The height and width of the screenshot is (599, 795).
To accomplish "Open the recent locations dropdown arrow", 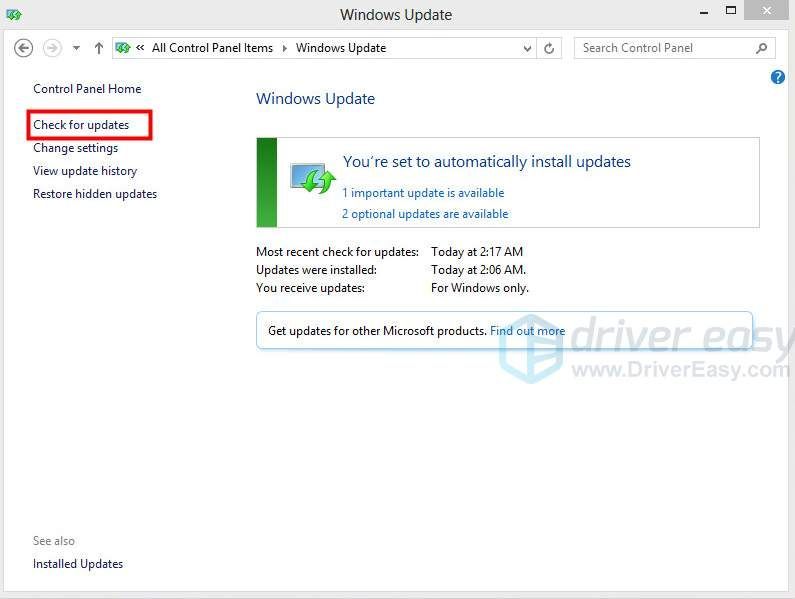I will pyautogui.click(x=77, y=48).
